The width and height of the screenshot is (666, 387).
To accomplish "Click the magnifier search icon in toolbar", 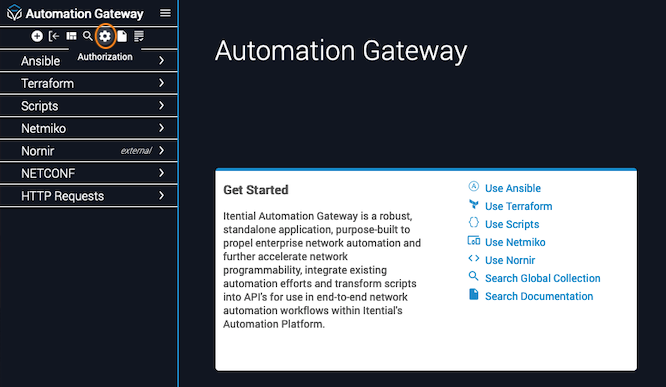I will tap(87, 37).
